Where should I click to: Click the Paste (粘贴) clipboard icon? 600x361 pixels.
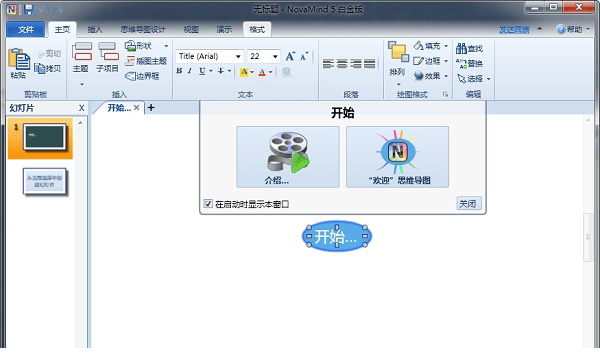19,59
